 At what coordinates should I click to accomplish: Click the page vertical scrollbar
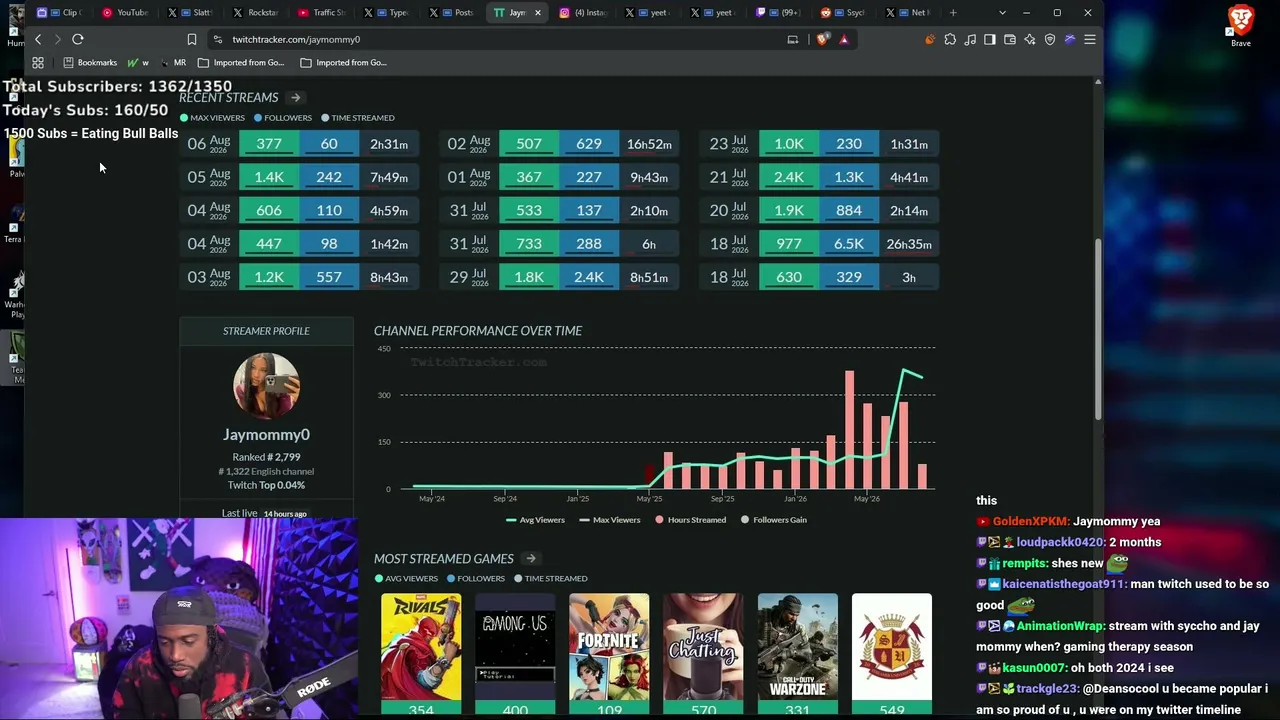[x=1098, y=330]
